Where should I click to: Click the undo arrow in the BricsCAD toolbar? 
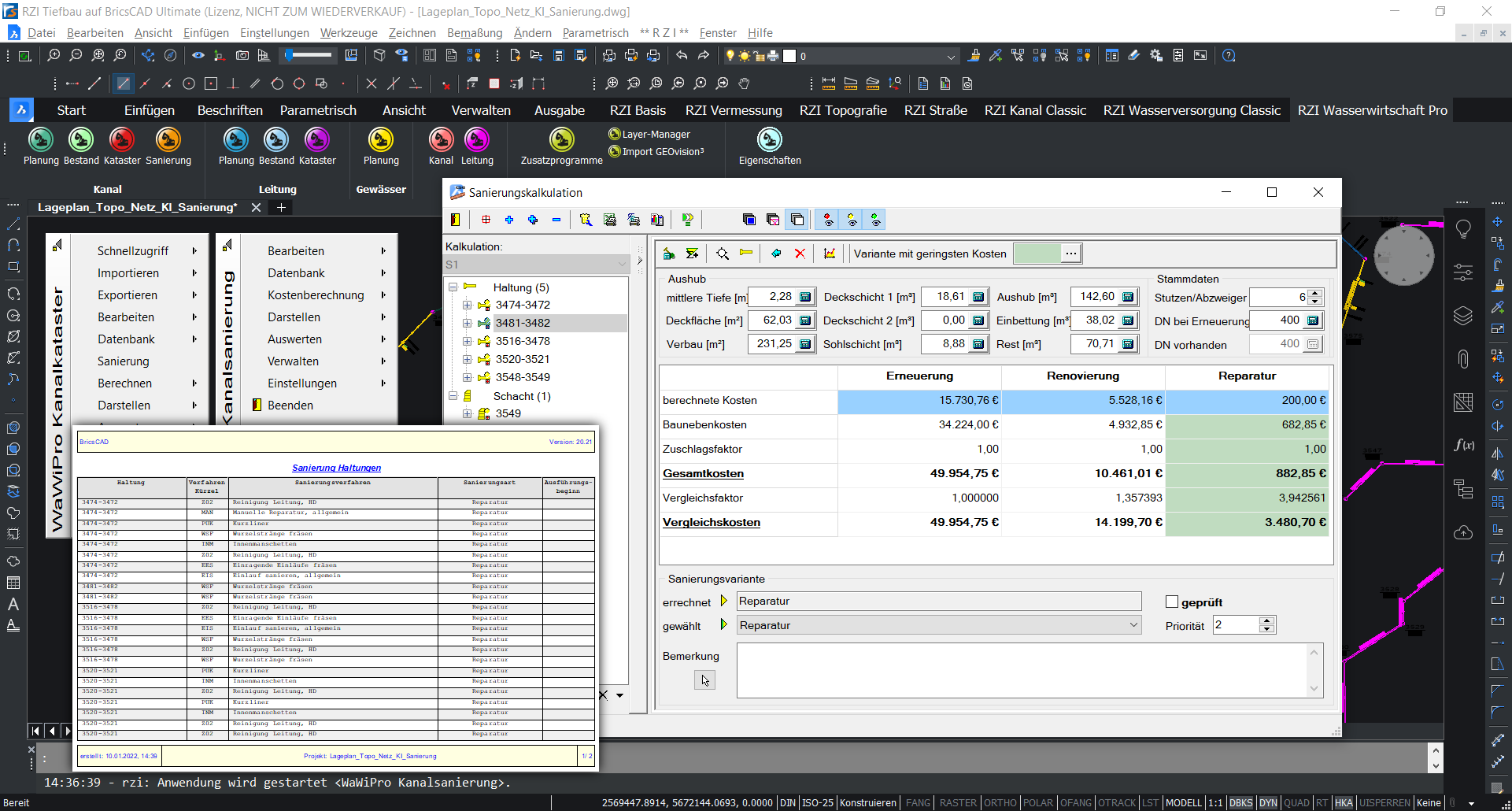[x=682, y=56]
